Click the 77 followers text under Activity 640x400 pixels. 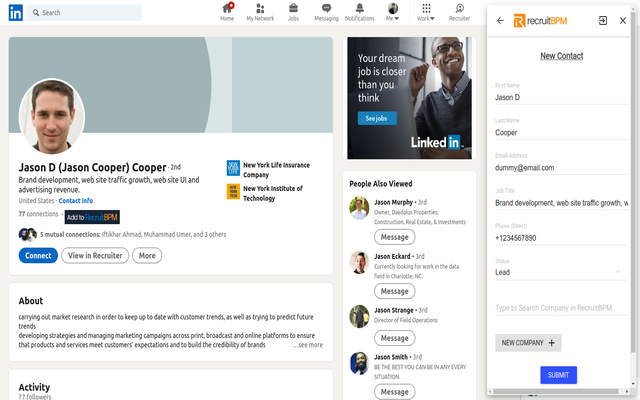click(x=35, y=397)
